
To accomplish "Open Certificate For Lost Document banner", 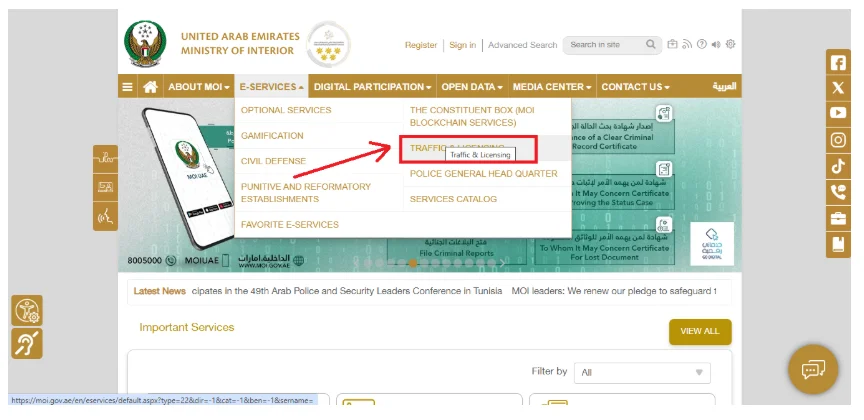I will click(x=604, y=249).
